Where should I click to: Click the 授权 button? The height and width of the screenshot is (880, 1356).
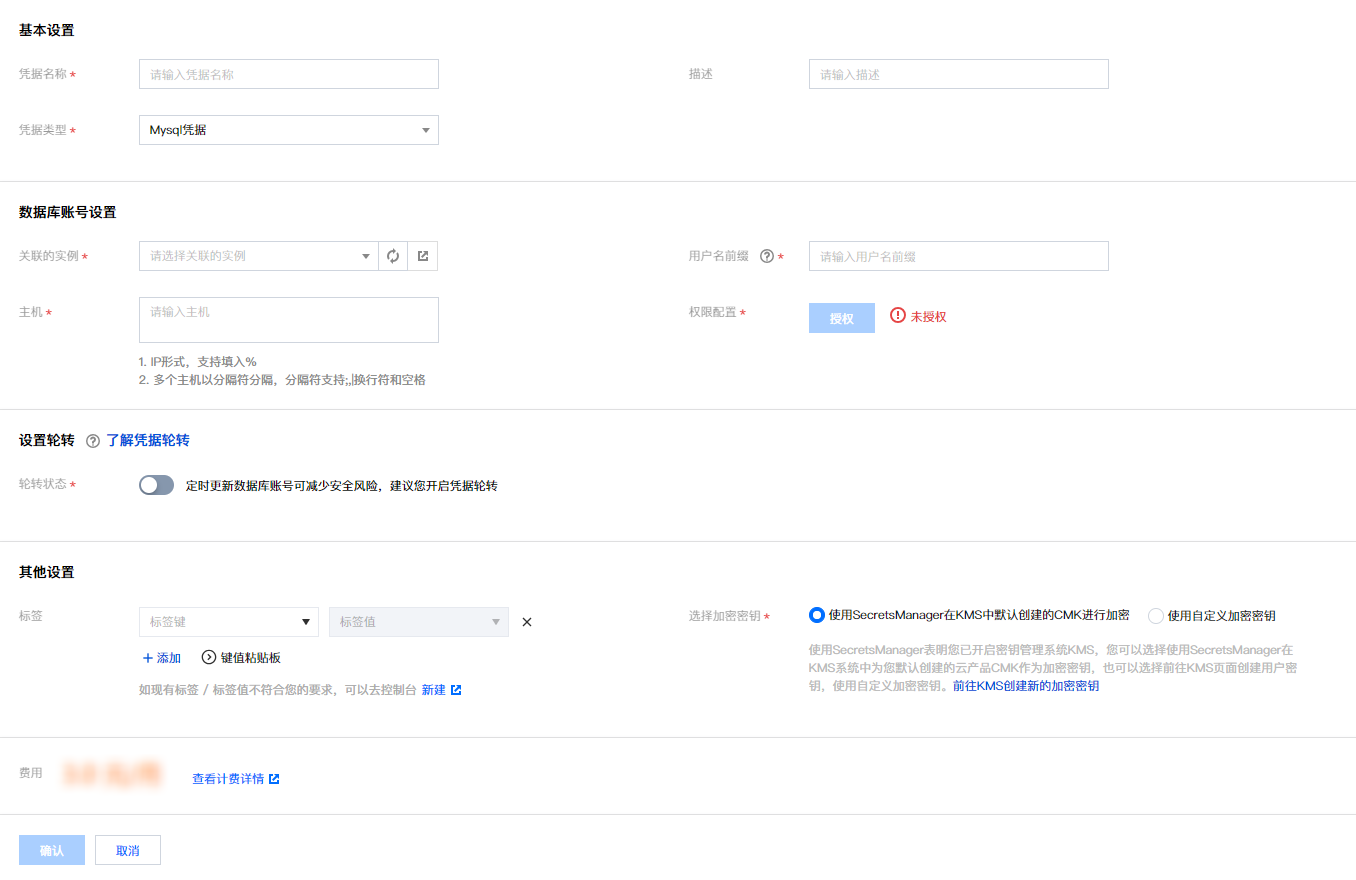tap(842, 318)
